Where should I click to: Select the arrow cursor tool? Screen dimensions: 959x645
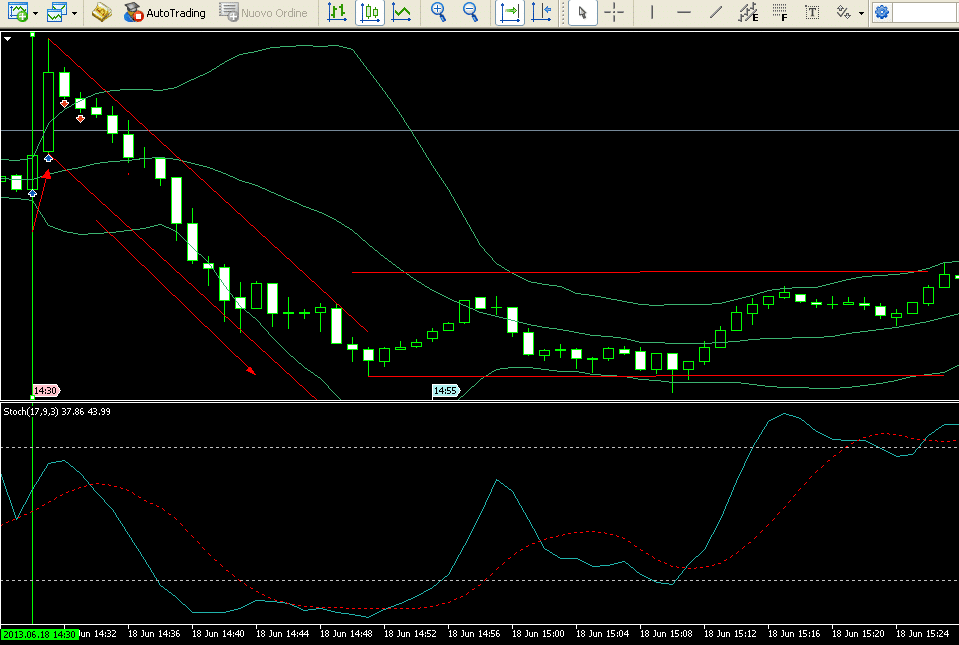click(x=582, y=12)
